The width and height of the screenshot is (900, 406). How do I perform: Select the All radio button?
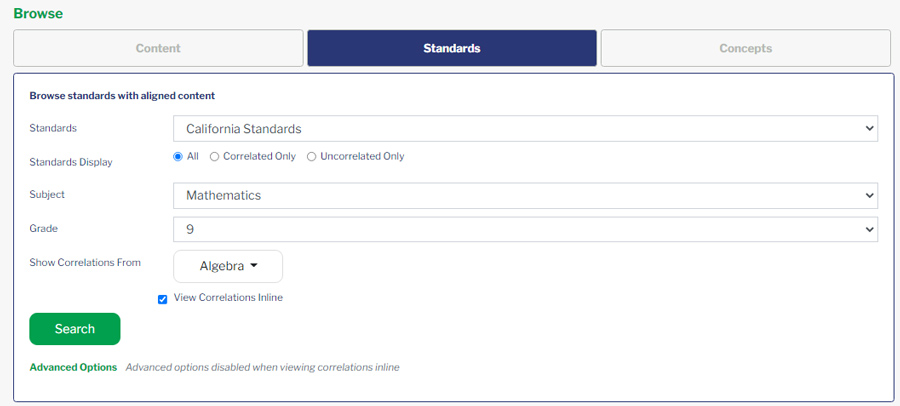point(177,156)
